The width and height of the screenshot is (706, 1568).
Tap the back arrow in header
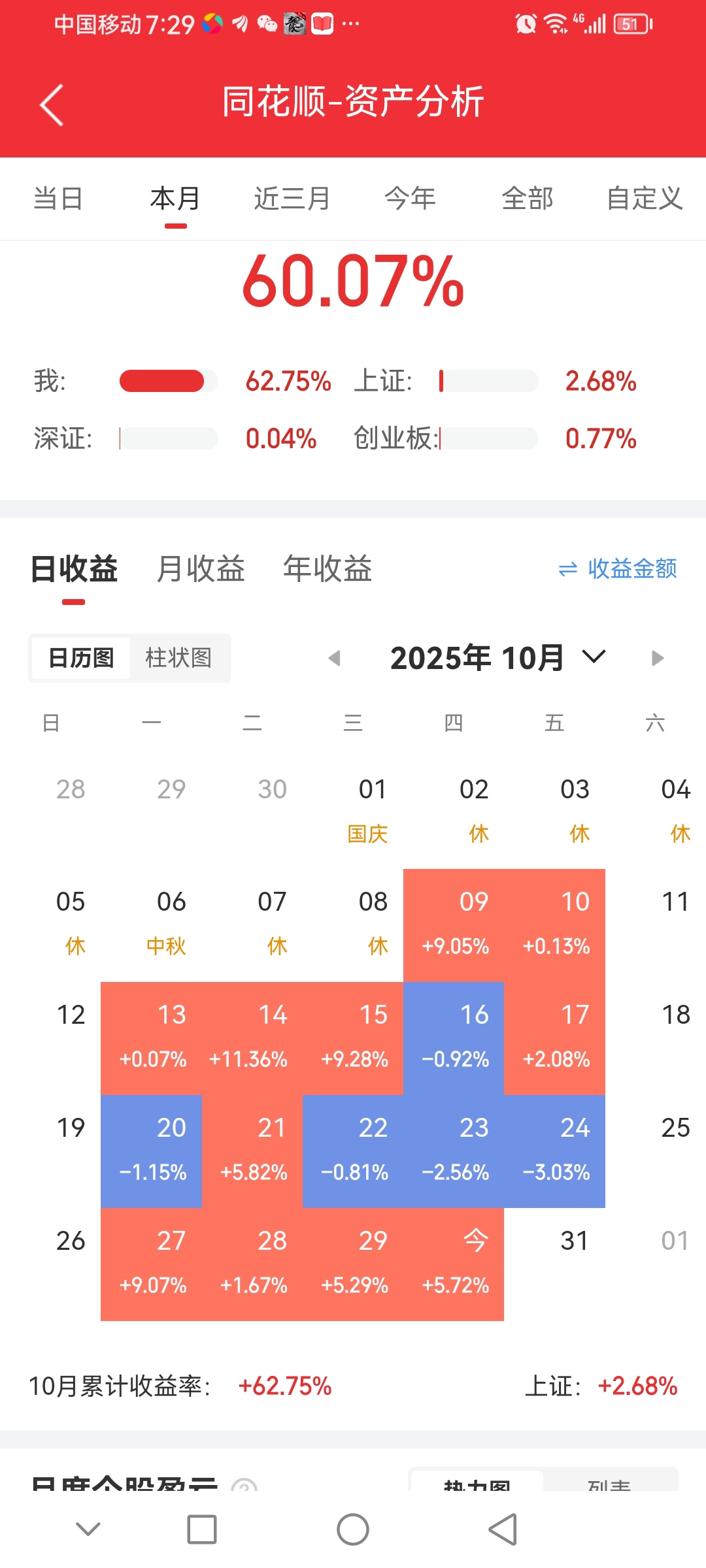52,105
